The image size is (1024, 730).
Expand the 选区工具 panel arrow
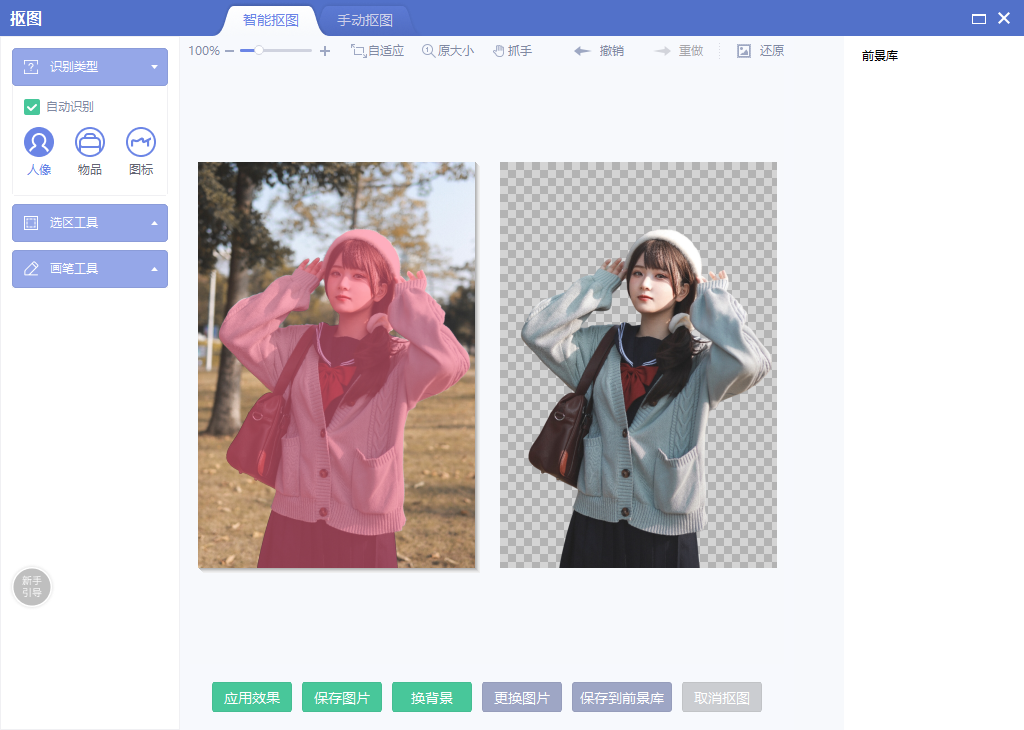154,223
